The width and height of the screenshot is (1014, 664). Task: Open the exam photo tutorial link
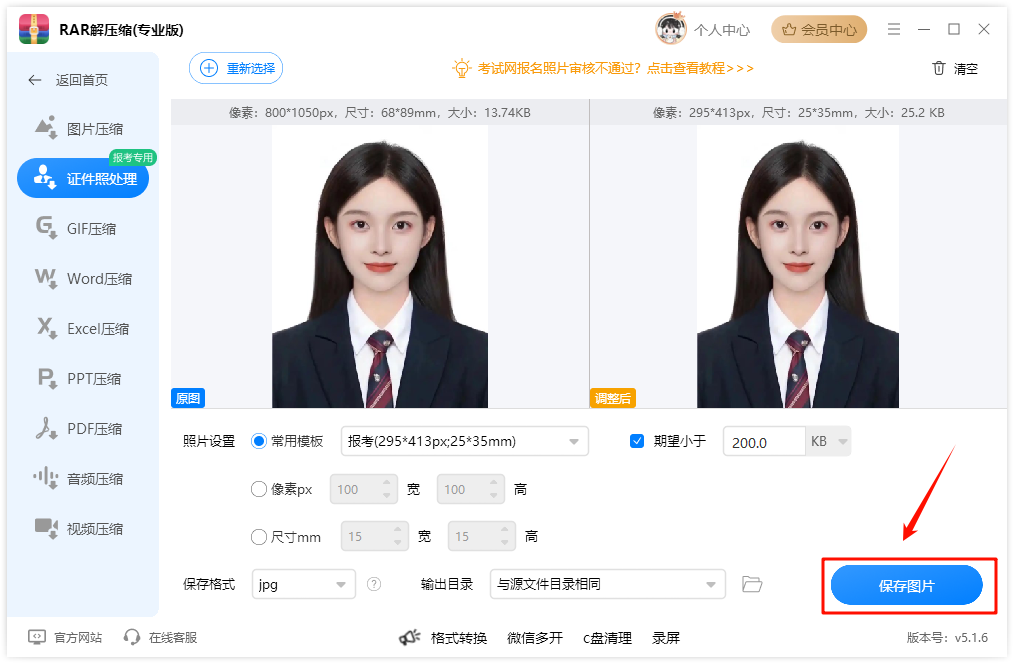pos(616,68)
